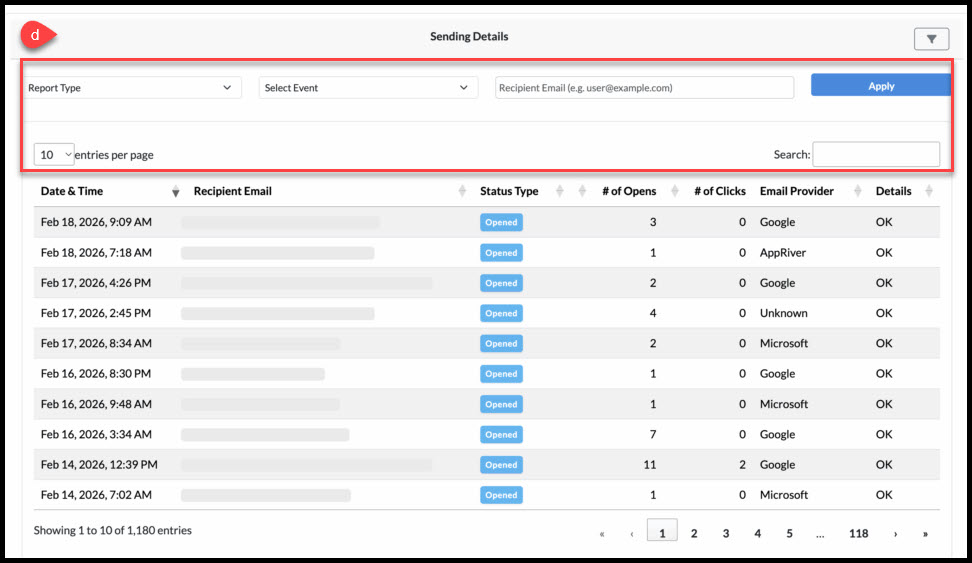
Task: Apply the selected report filters
Action: pyautogui.click(x=881, y=86)
